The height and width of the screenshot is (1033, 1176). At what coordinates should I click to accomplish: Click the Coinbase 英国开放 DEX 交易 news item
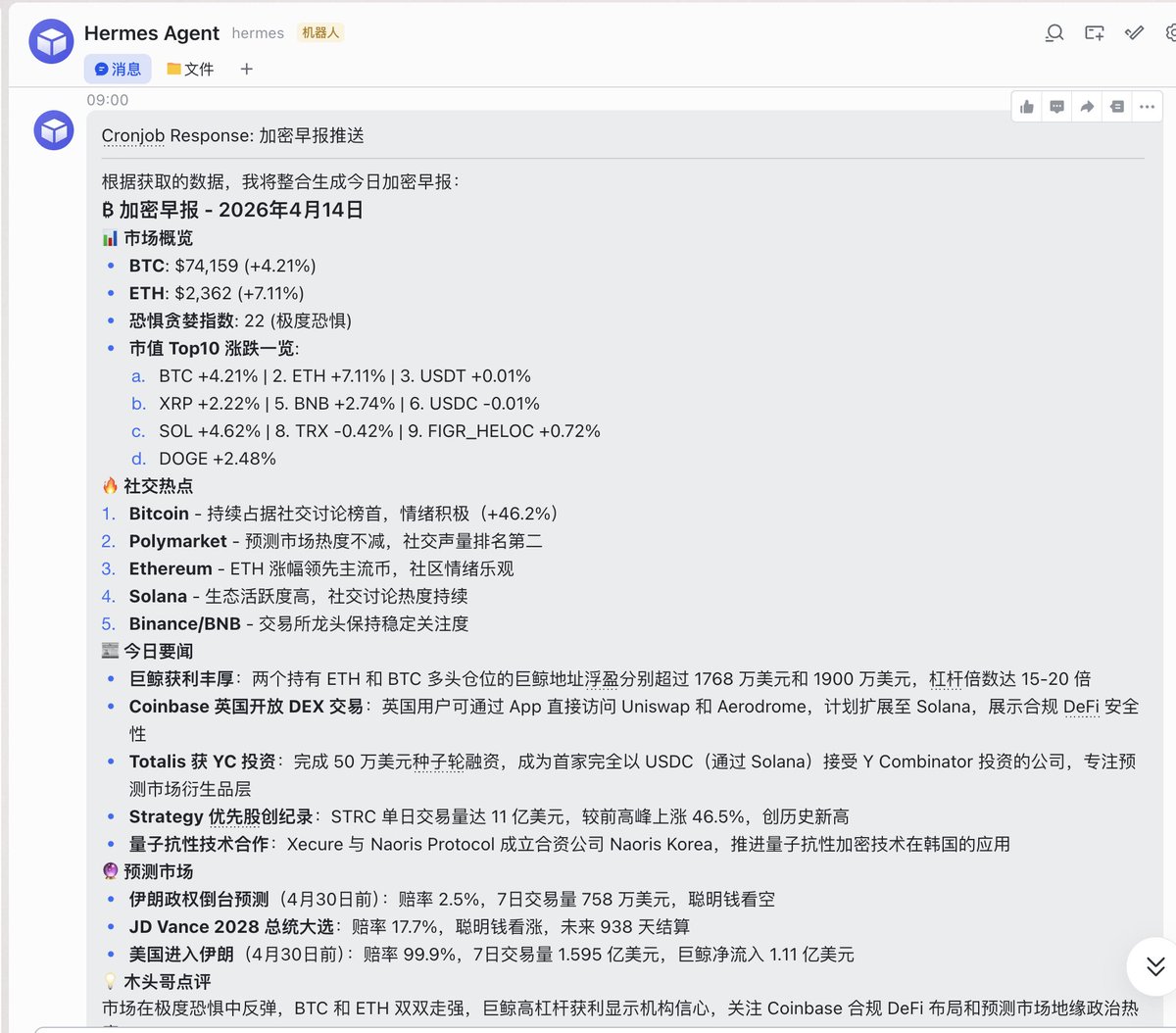[x=634, y=720]
